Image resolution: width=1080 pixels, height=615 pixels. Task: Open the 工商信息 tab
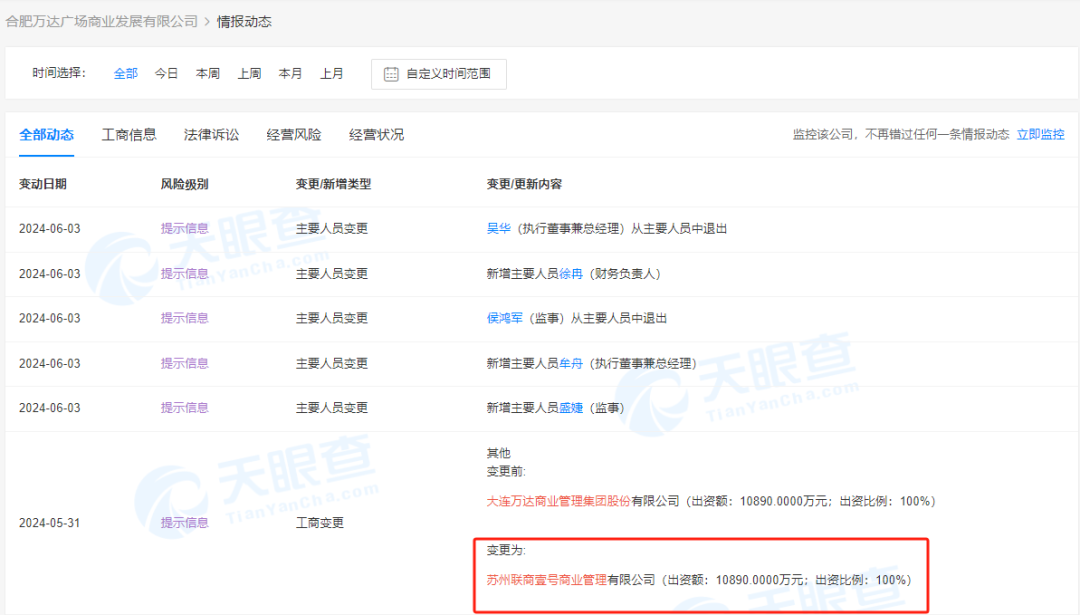tap(129, 135)
